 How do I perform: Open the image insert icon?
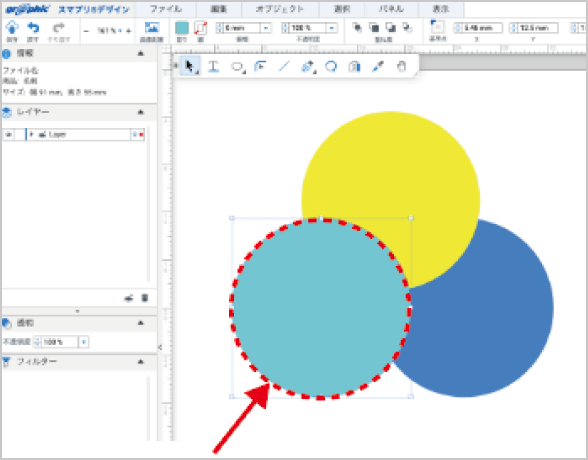152,27
